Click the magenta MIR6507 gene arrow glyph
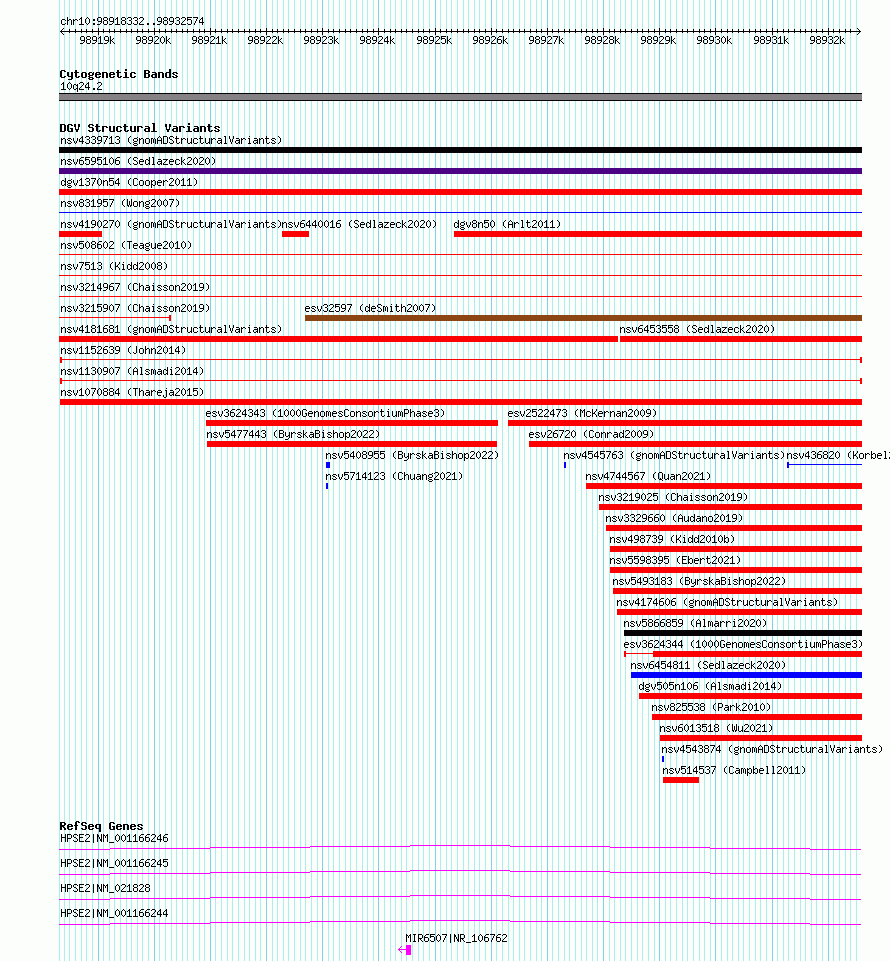 [405, 950]
